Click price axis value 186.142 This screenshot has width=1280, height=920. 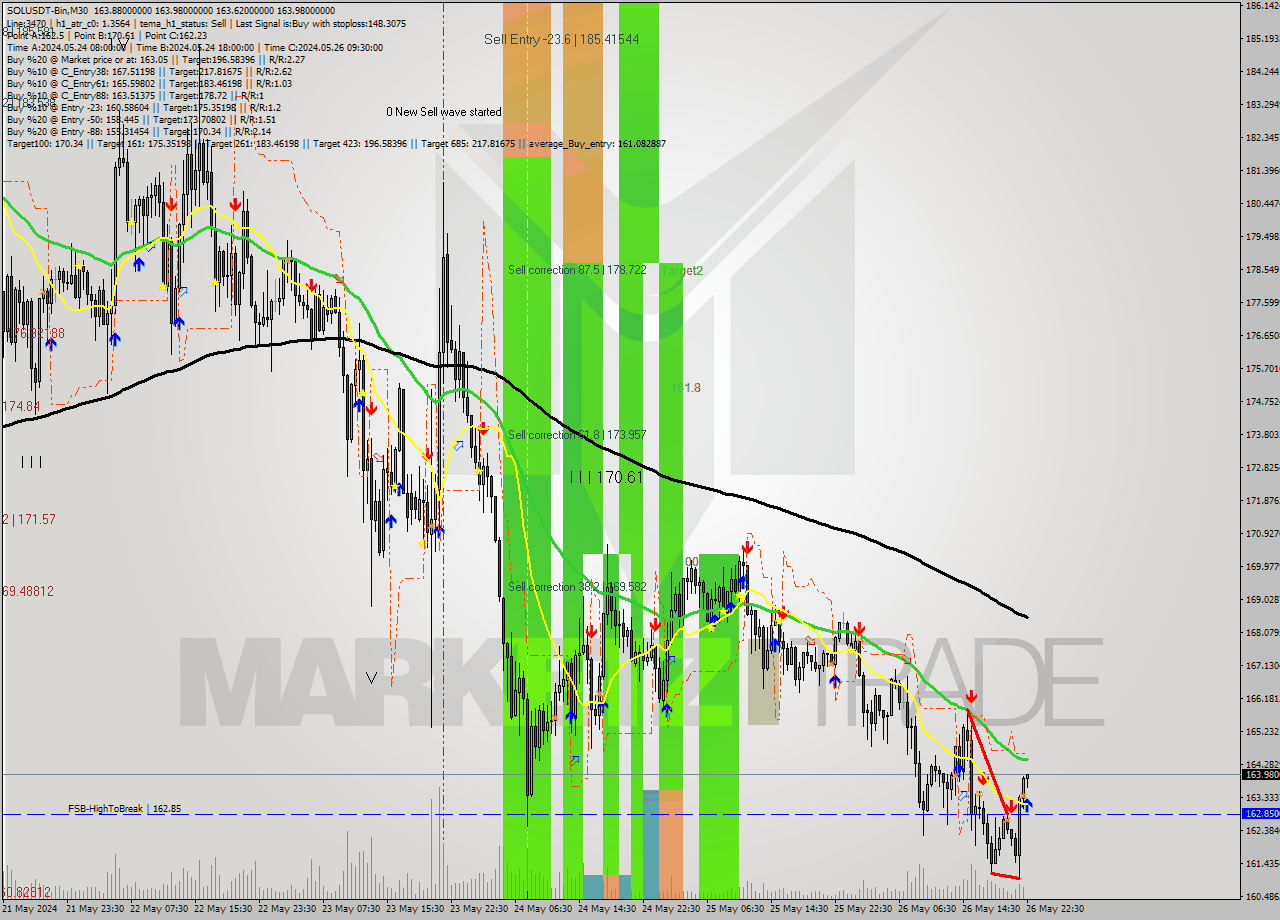tap(1262, 5)
